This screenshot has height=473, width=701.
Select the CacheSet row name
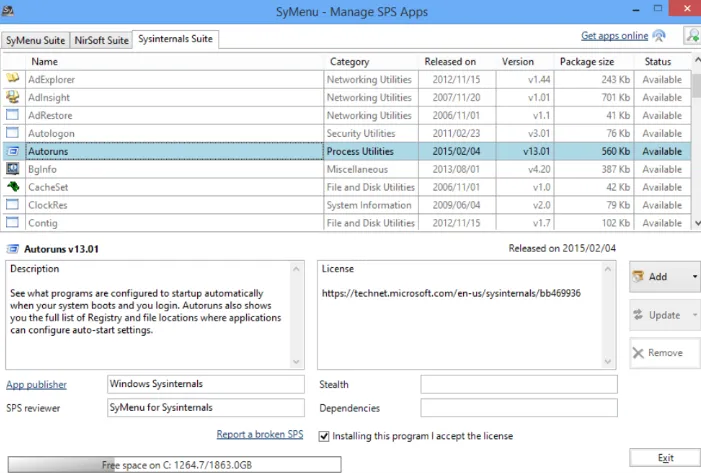48,187
